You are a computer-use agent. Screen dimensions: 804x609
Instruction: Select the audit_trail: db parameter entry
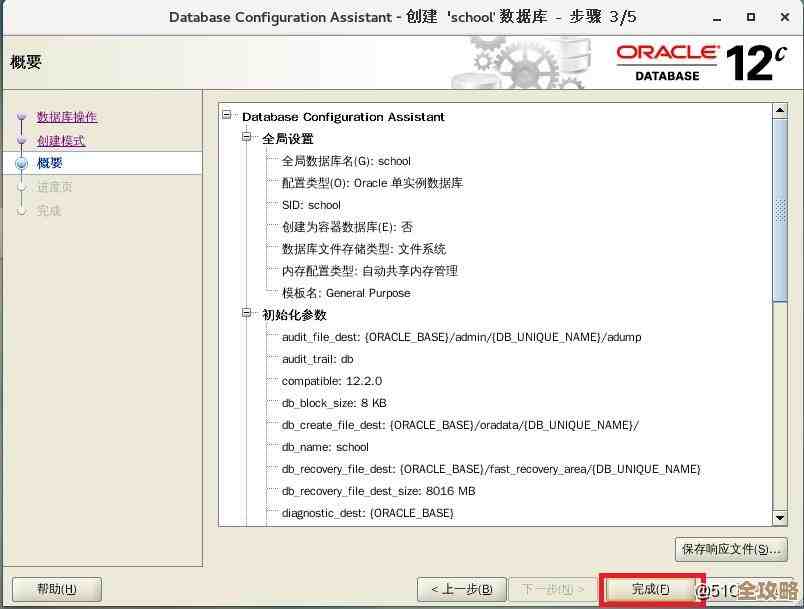(313, 359)
